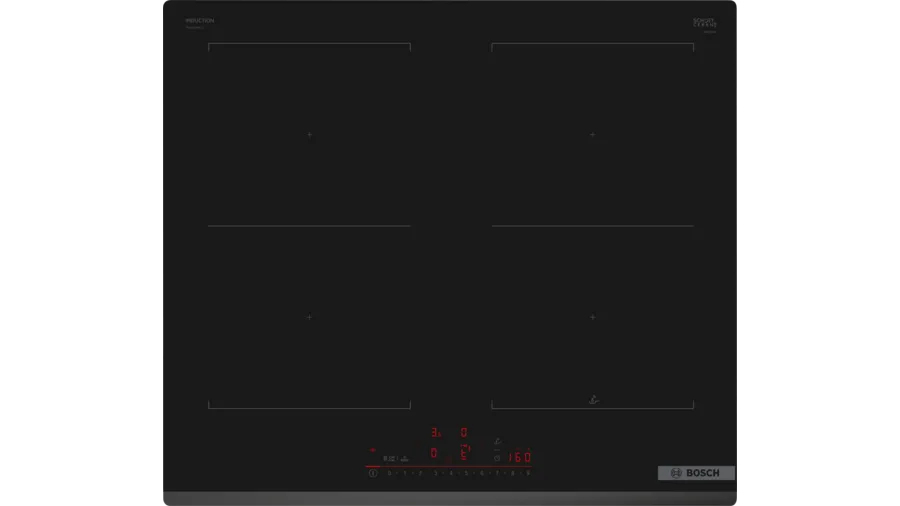The height and width of the screenshot is (506, 900).
Task: Tap the center cross of the bottom-left zone
Action: pos(309,317)
